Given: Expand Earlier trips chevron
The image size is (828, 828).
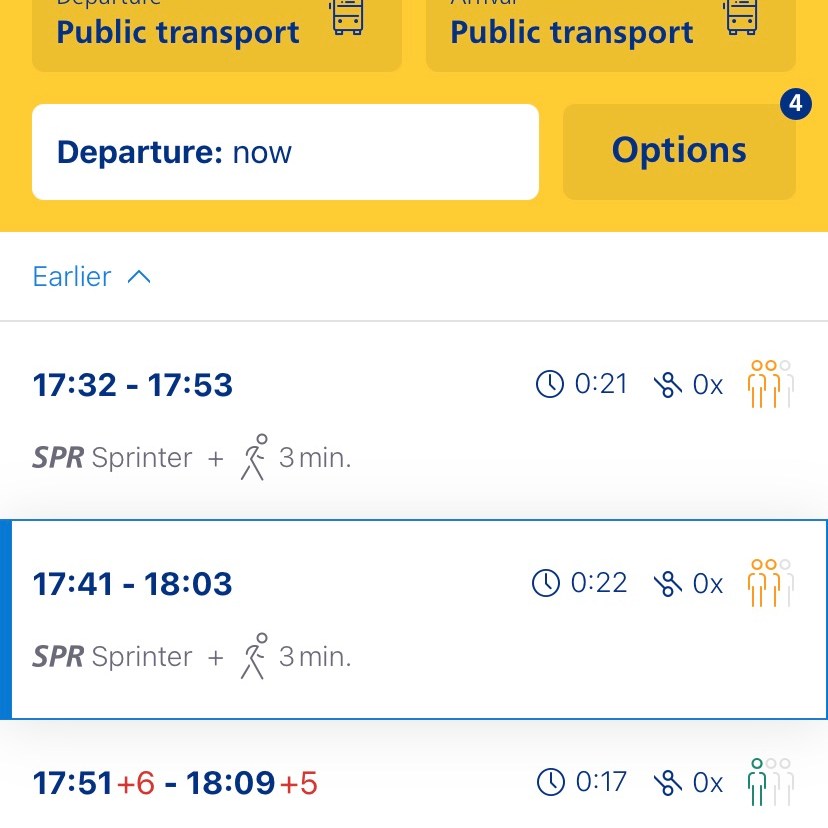Looking at the screenshot, I should tap(139, 277).
